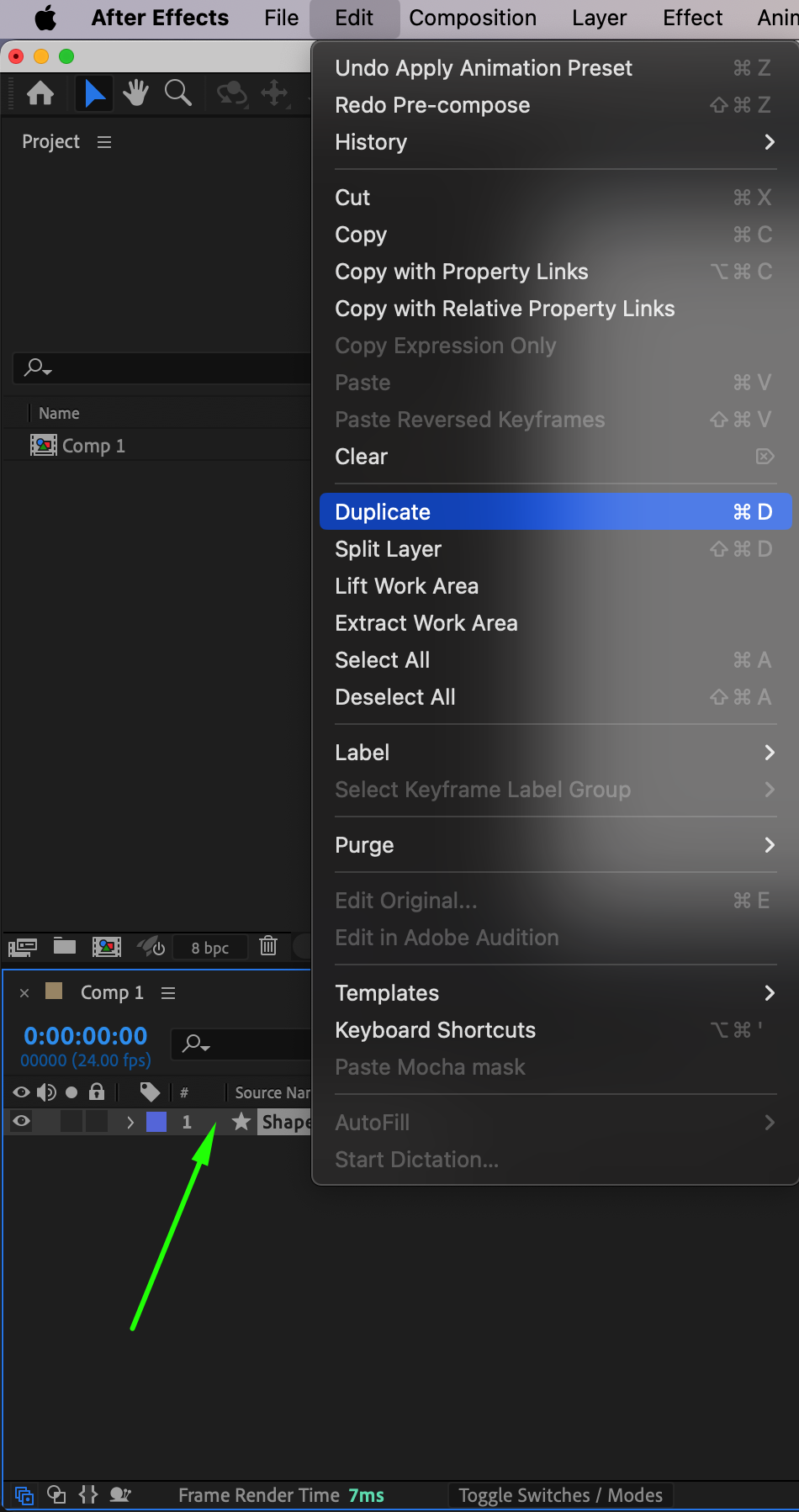Click the current timecode 0:00:00:00
The height and width of the screenshot is (1512, 799).
tap(86, 1036)
